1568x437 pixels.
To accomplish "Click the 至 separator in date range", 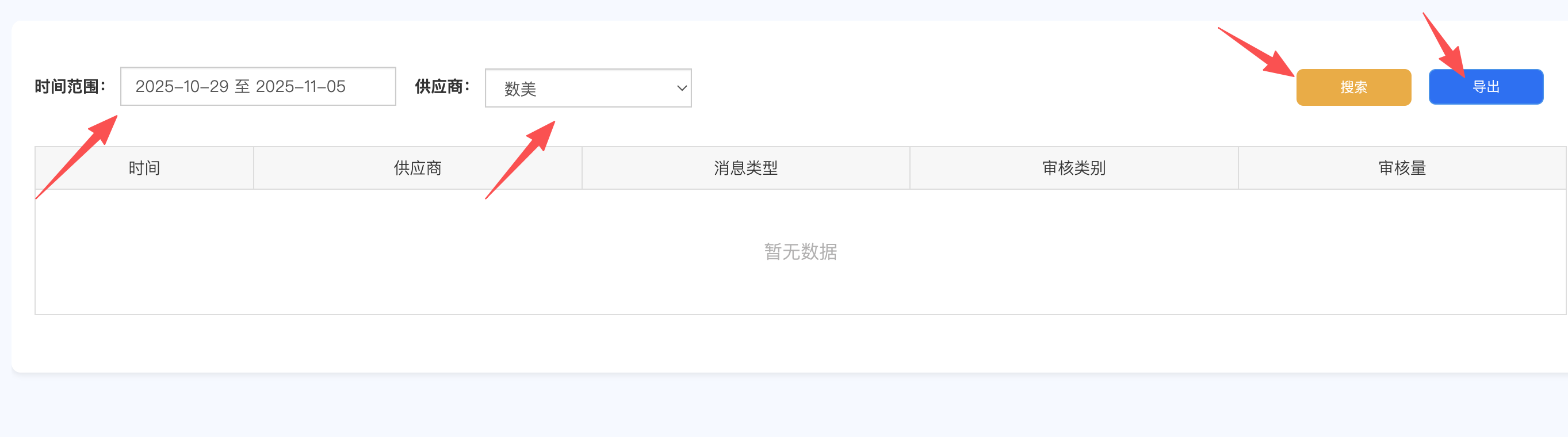I will 242,86.
